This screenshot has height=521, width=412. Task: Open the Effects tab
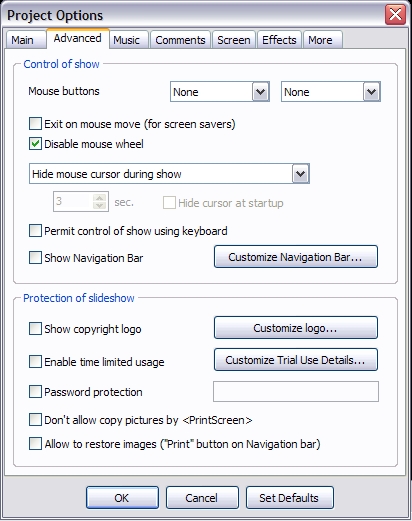coord(279,40)
